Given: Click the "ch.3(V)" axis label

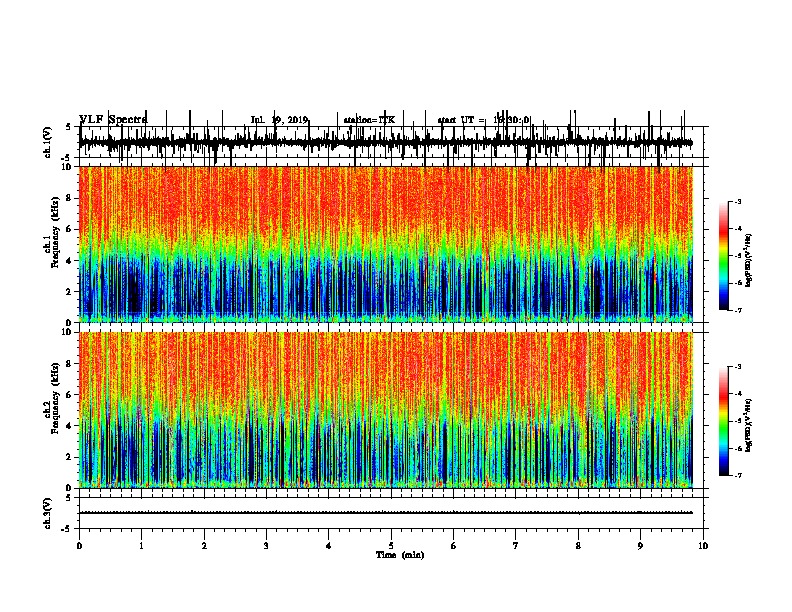Looking at the screenshot, I should pyautogui.click(x=47, y=513).
